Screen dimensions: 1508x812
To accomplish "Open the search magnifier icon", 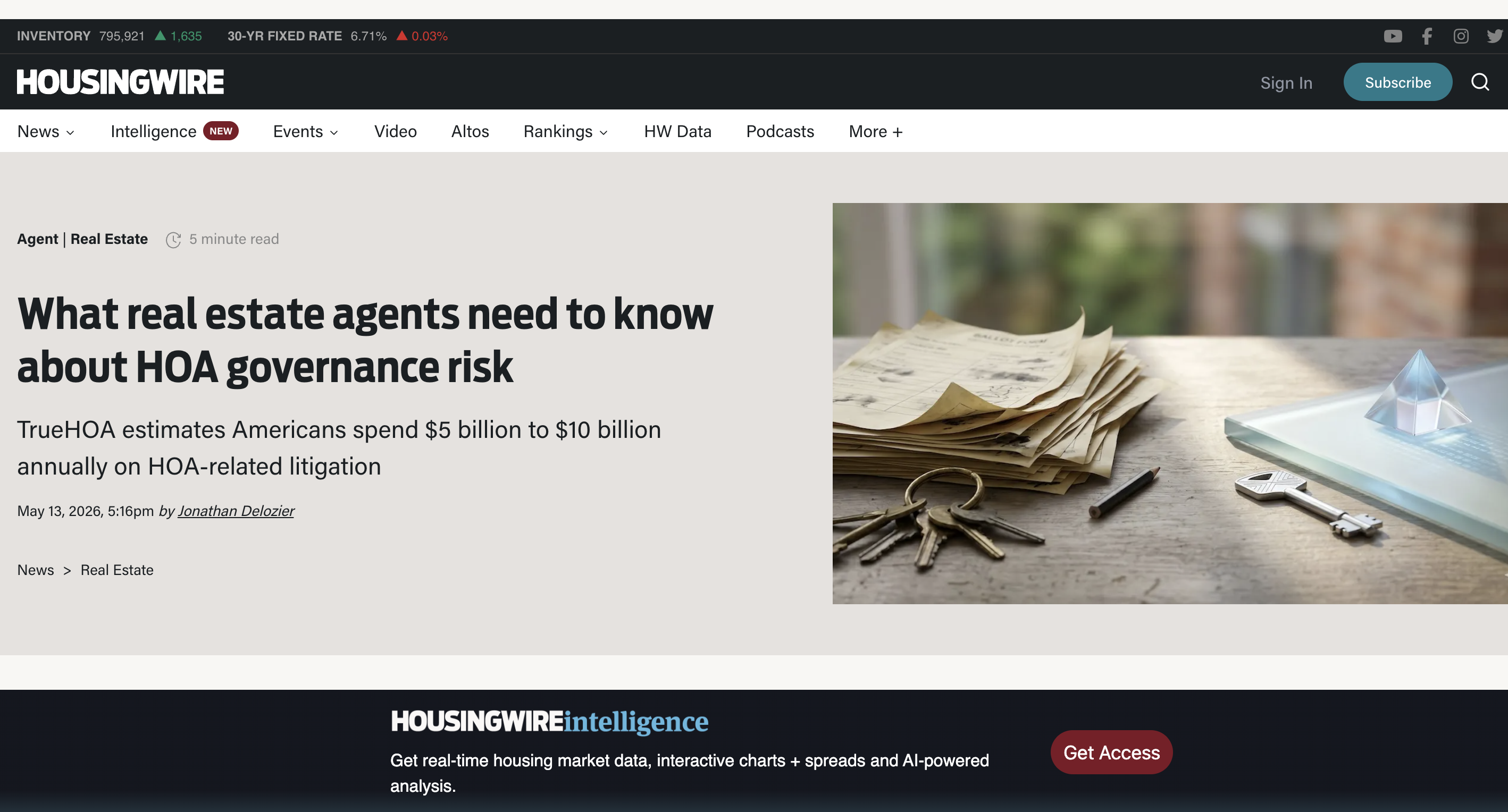I will pos(1480,82).
